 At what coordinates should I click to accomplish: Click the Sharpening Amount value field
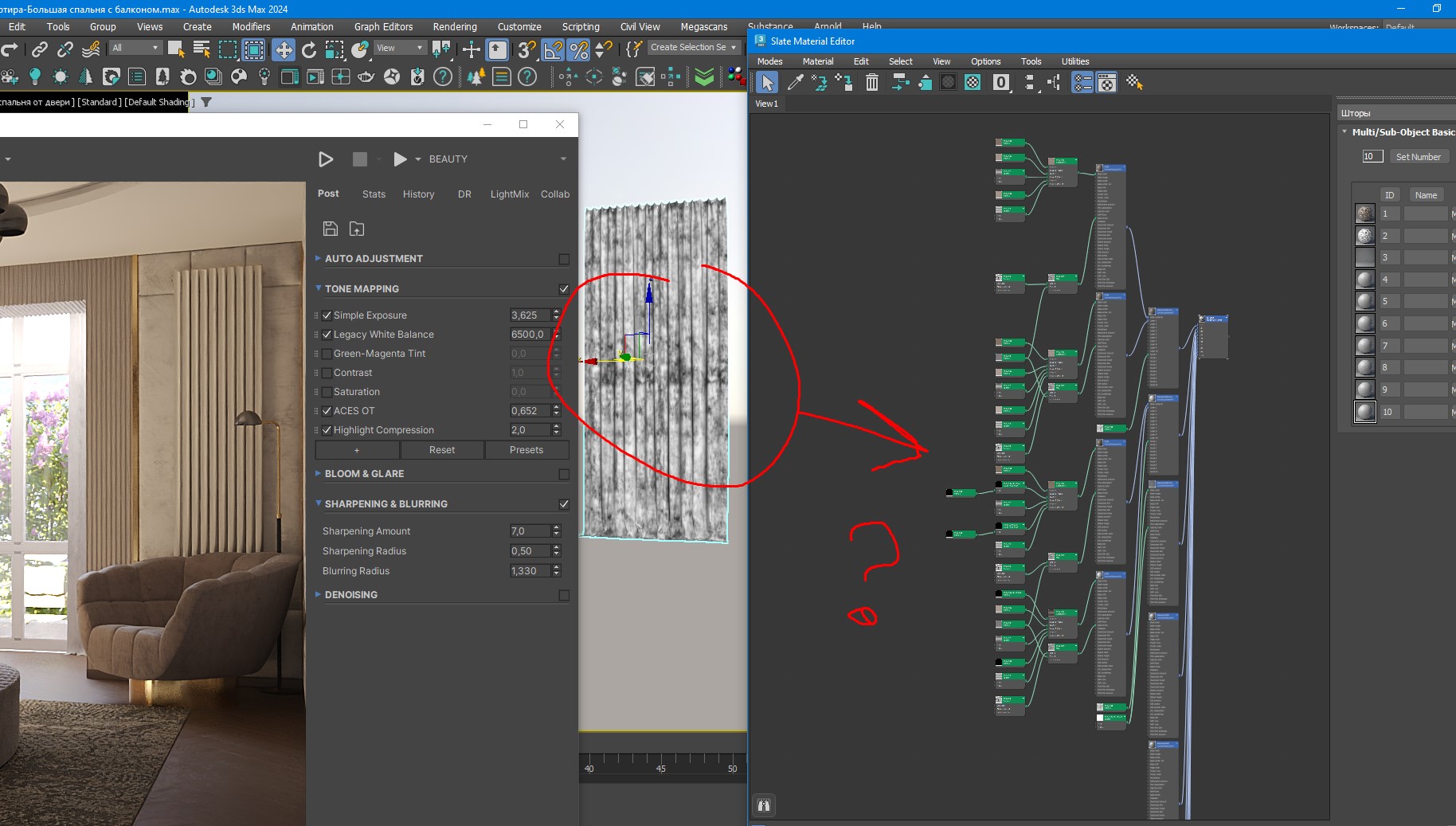[x=530, y=531]
